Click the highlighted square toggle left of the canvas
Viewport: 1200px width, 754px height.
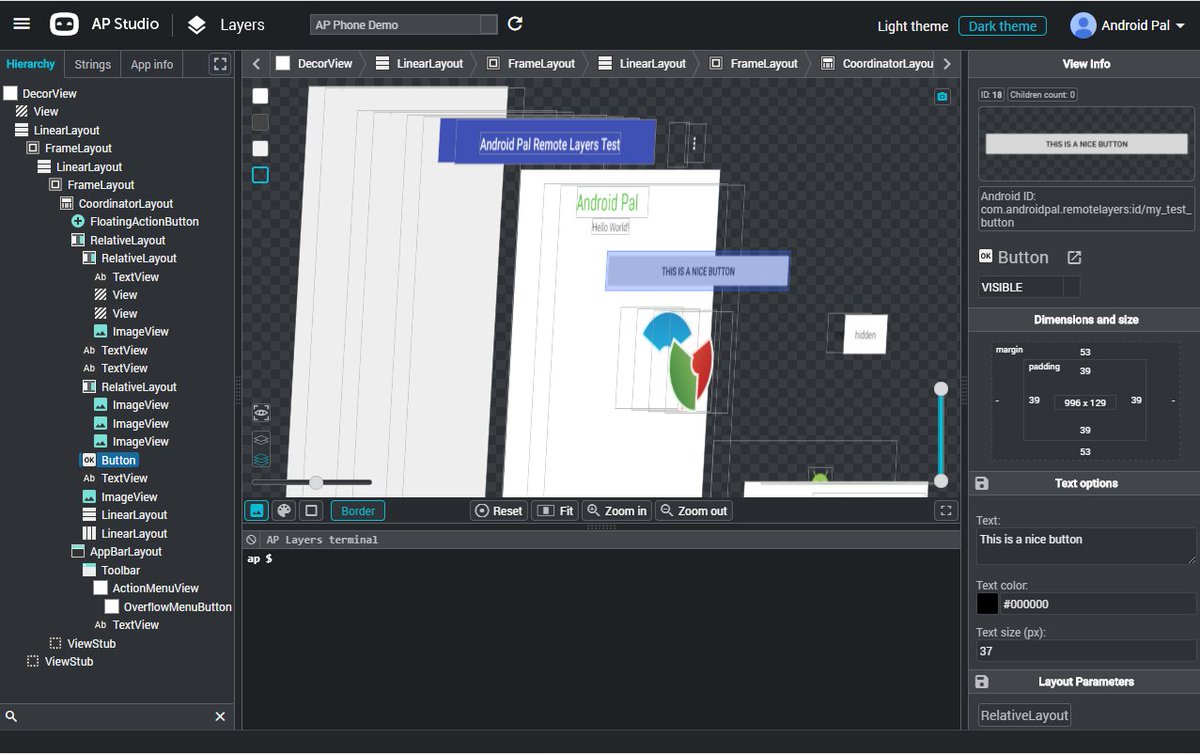259,175
